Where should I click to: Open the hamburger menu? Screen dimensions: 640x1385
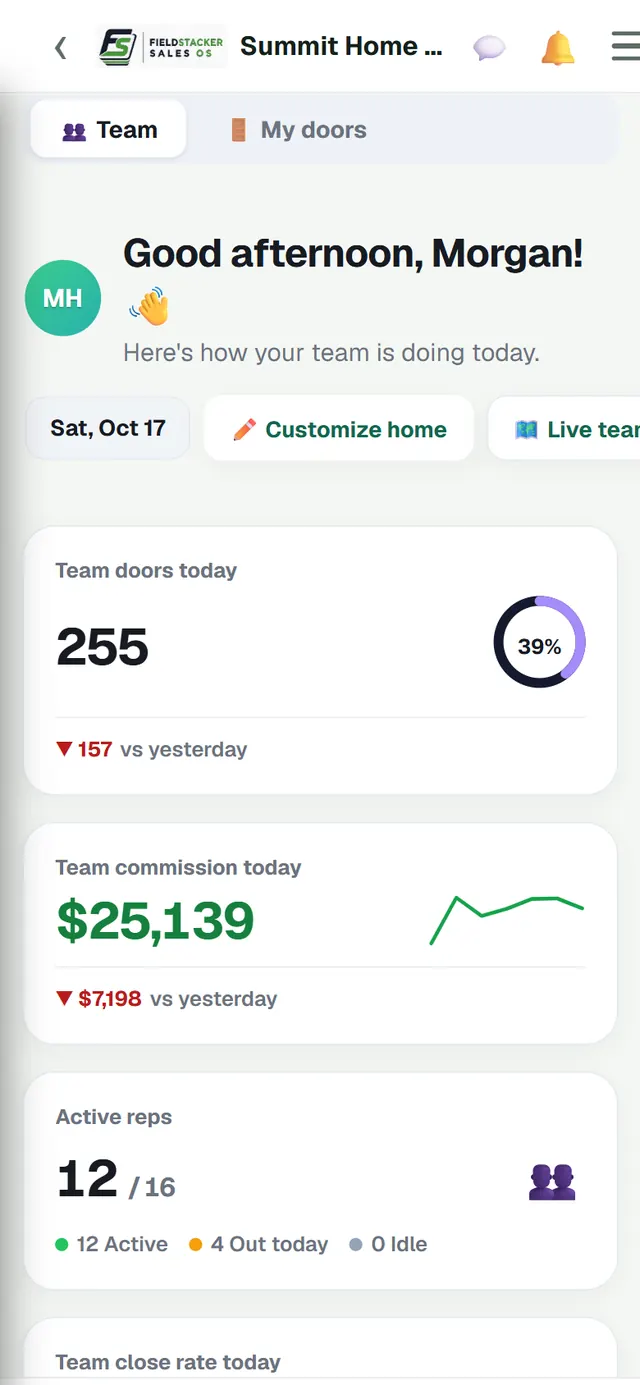pyautogui.click(x=626, y=47)
